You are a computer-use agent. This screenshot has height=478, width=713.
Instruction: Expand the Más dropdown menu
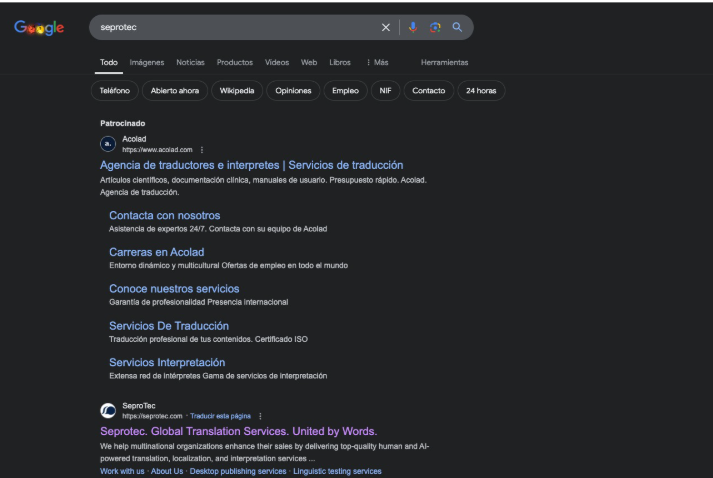[x=376, y=63]
